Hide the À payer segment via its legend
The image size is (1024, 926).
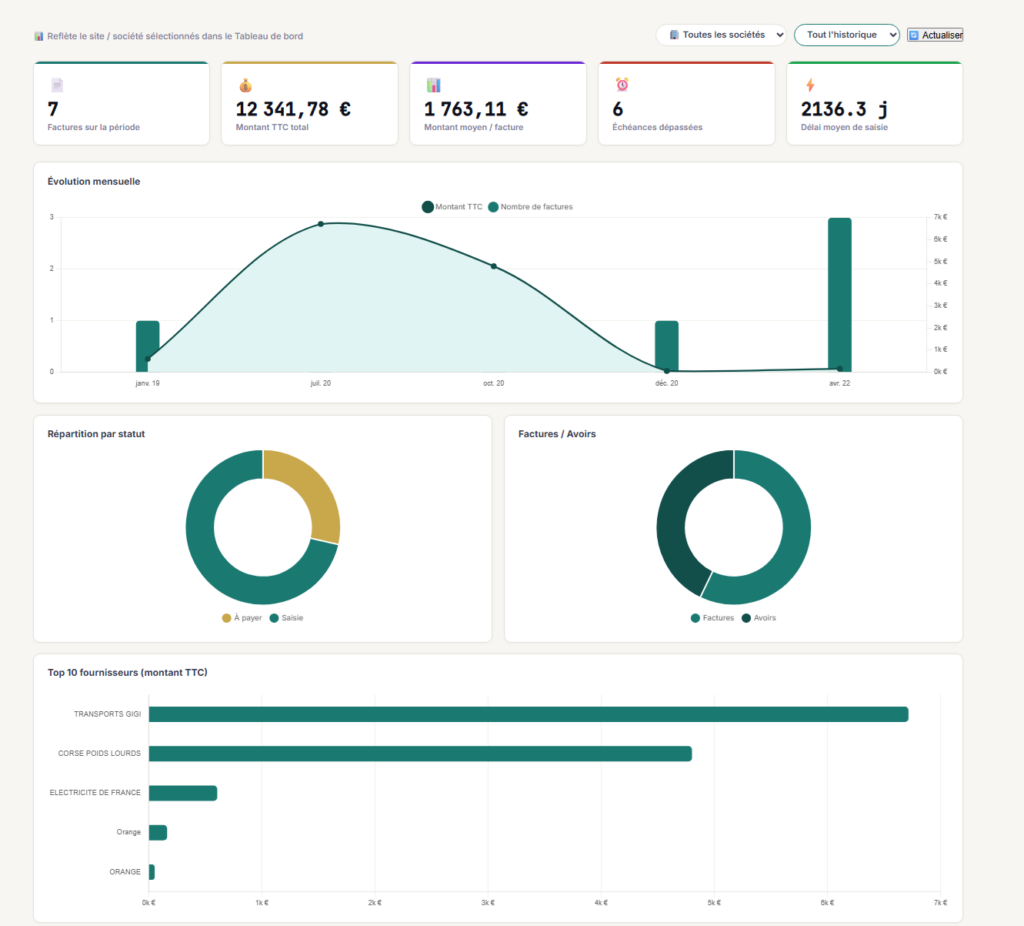point(242,618)
